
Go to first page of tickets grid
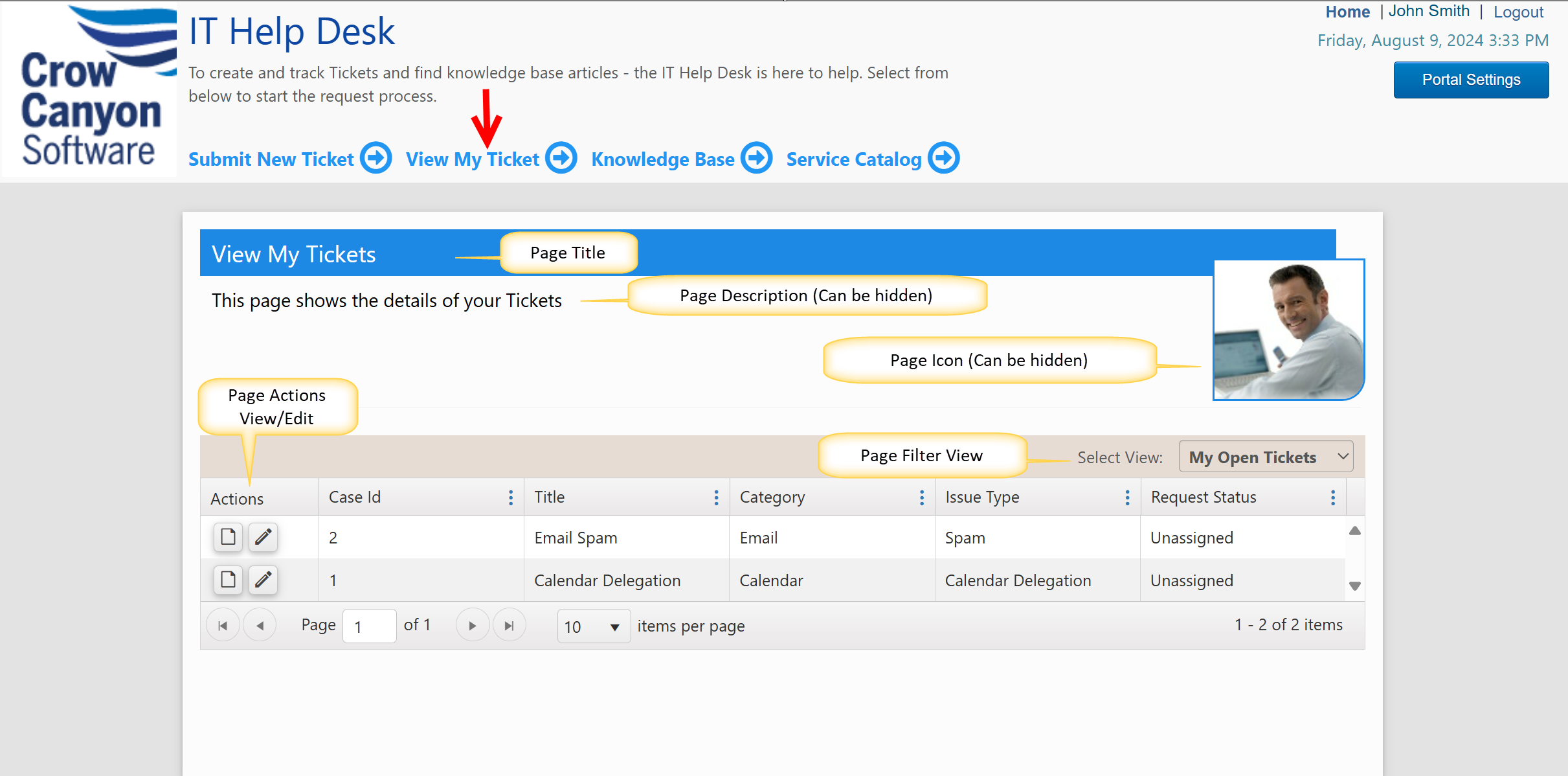pyautogui.click(x=223, y=626)
